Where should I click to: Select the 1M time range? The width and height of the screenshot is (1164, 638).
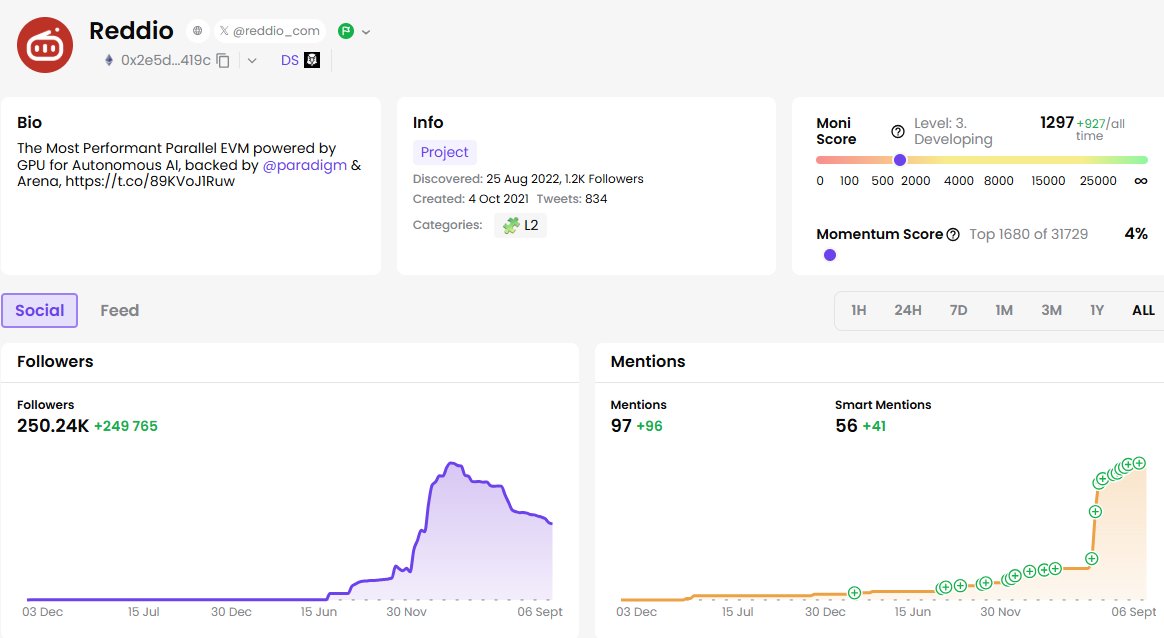pyautogui.click(x=1004, y=310)
